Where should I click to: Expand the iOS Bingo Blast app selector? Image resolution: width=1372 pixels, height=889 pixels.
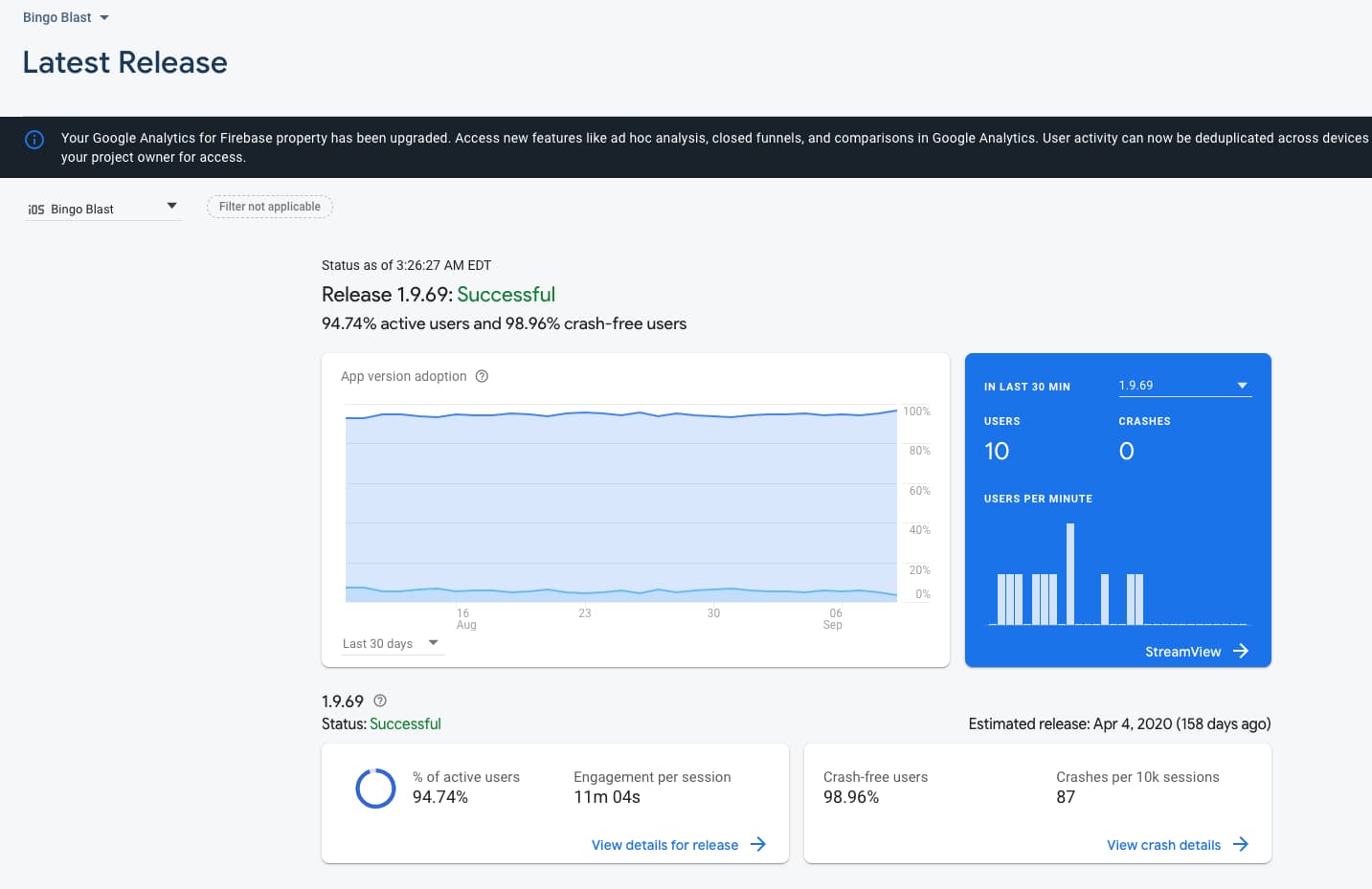(x=102, y=208)
